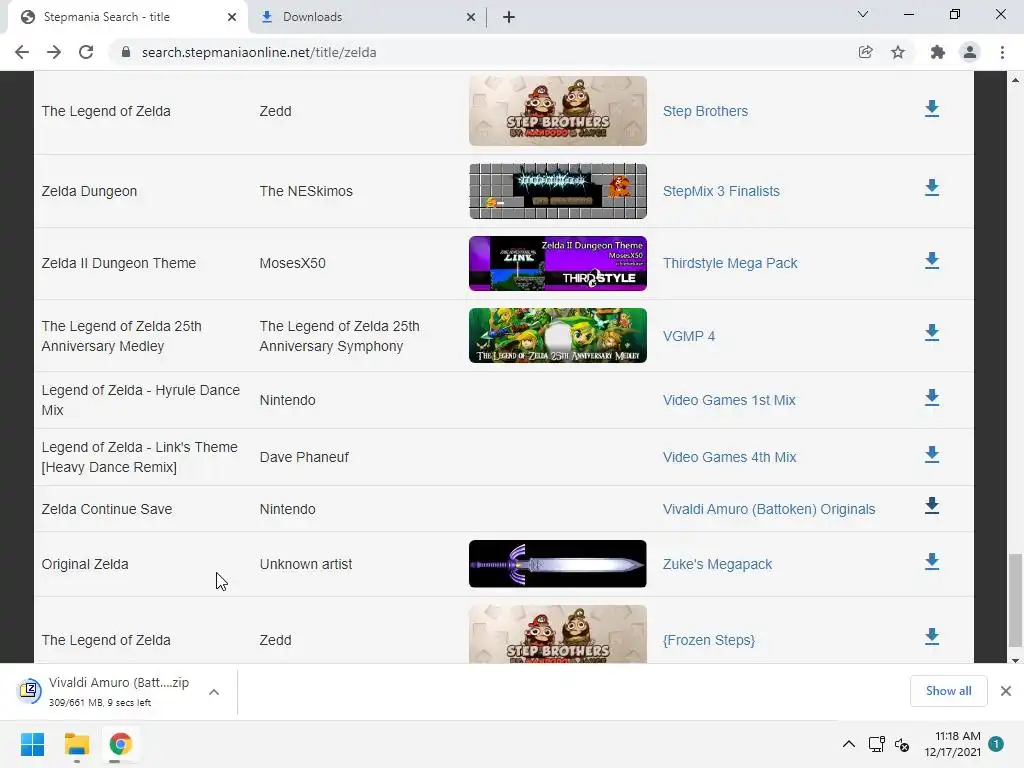Switch to the Stepmania Search tab
The height and width of the screenshot is (768, 1024).
coord(127,17)
